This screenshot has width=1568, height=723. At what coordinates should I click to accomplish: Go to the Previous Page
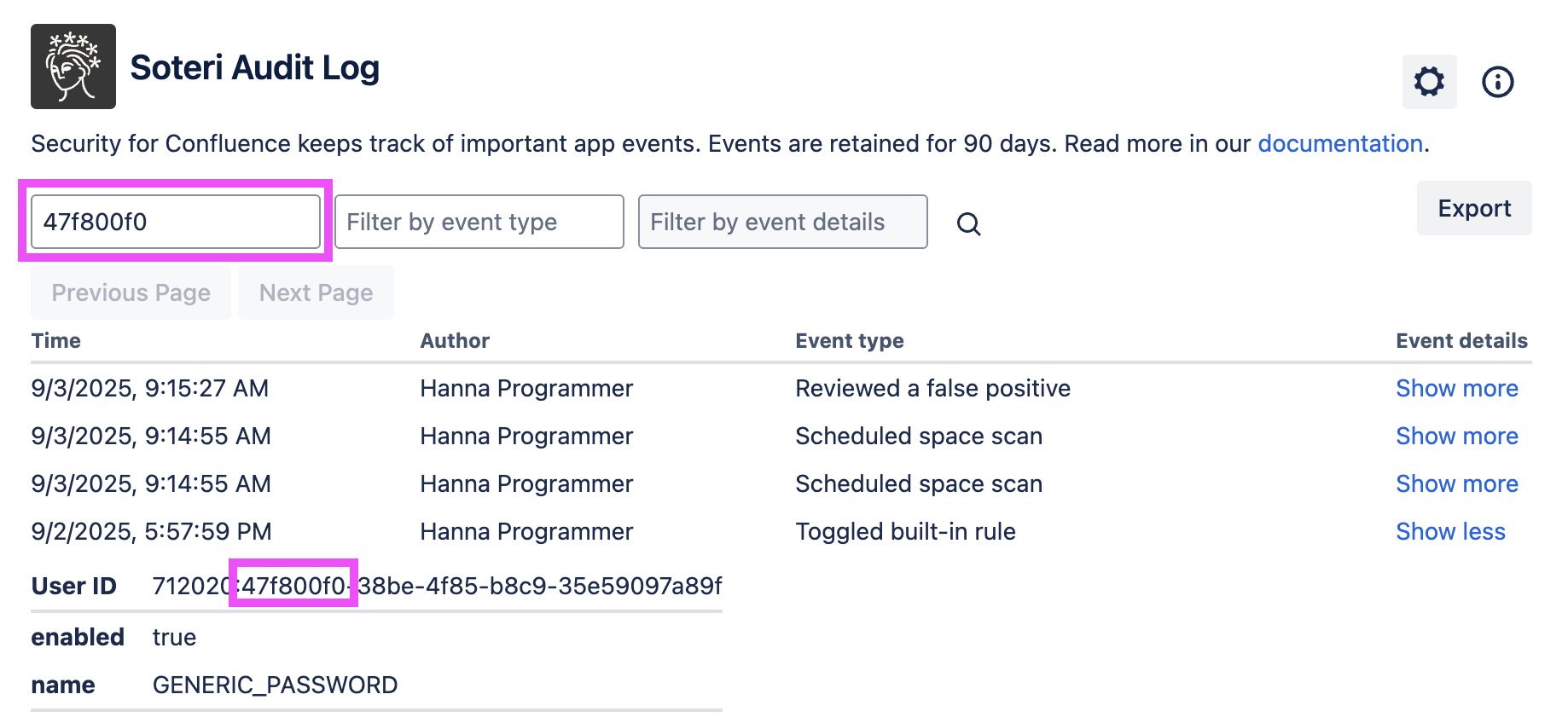tap(131, 292)
